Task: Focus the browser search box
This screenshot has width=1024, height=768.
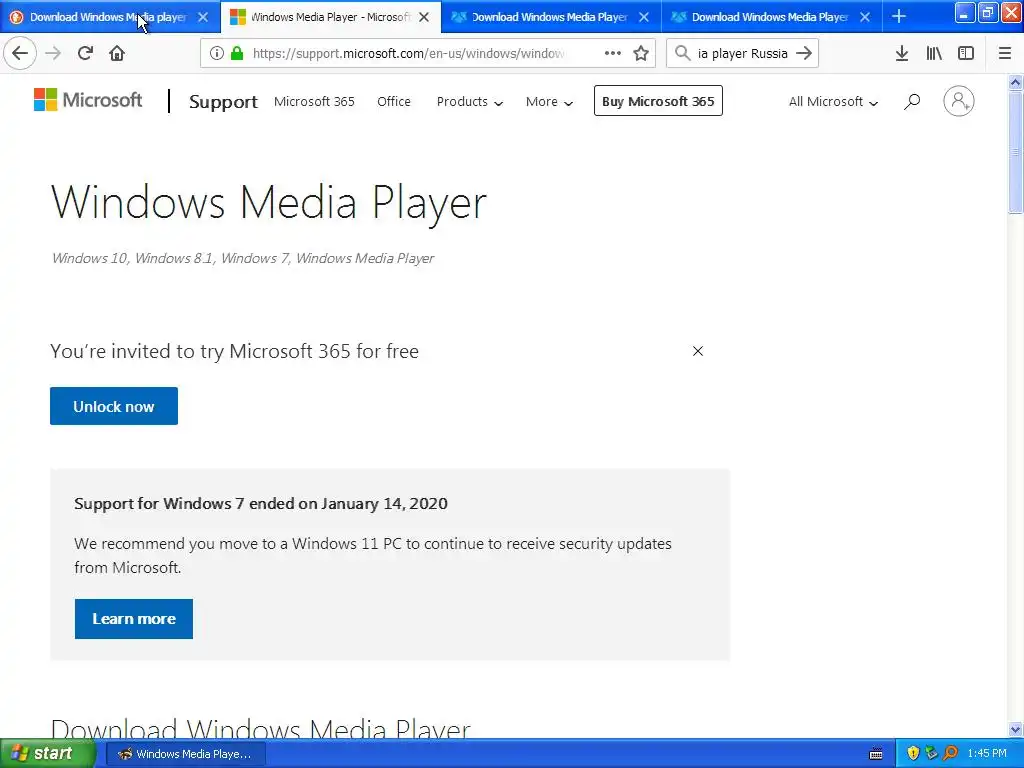Action: (742, 53)
